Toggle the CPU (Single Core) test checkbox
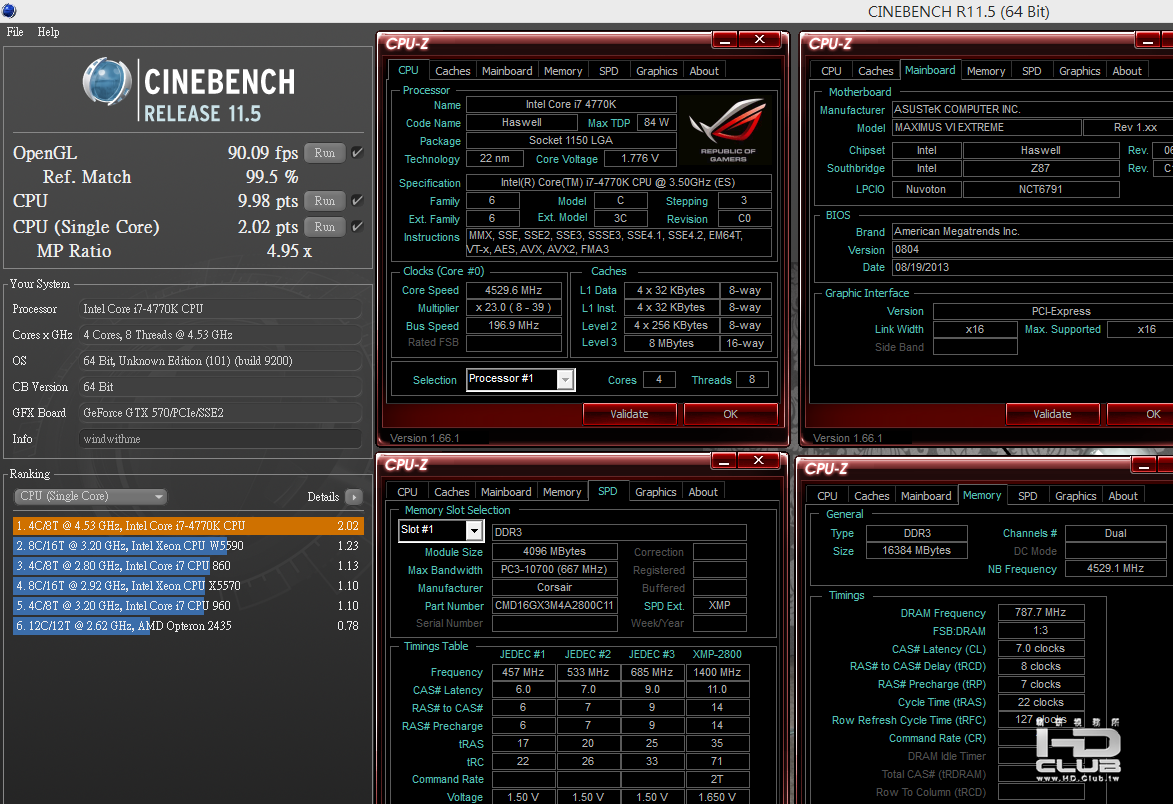 (x=358, y=226)
